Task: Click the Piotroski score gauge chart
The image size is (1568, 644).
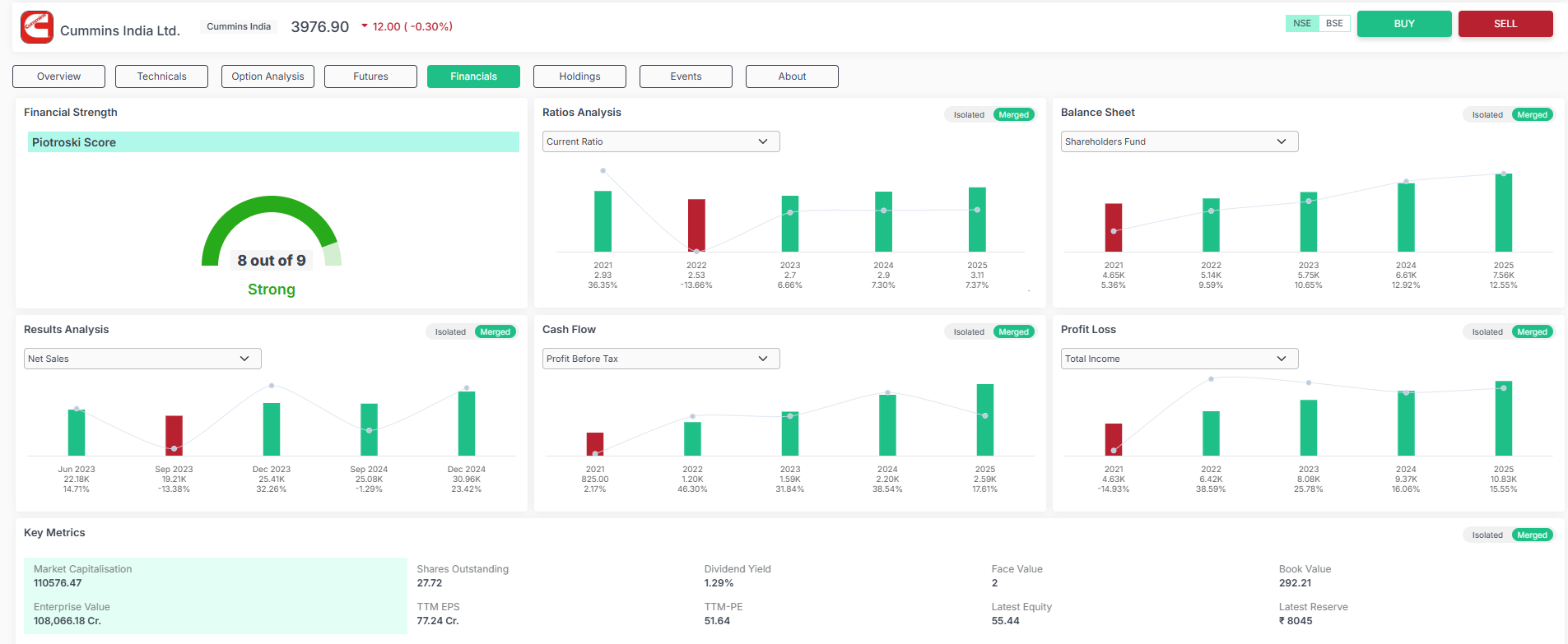Action: point(271,233)
